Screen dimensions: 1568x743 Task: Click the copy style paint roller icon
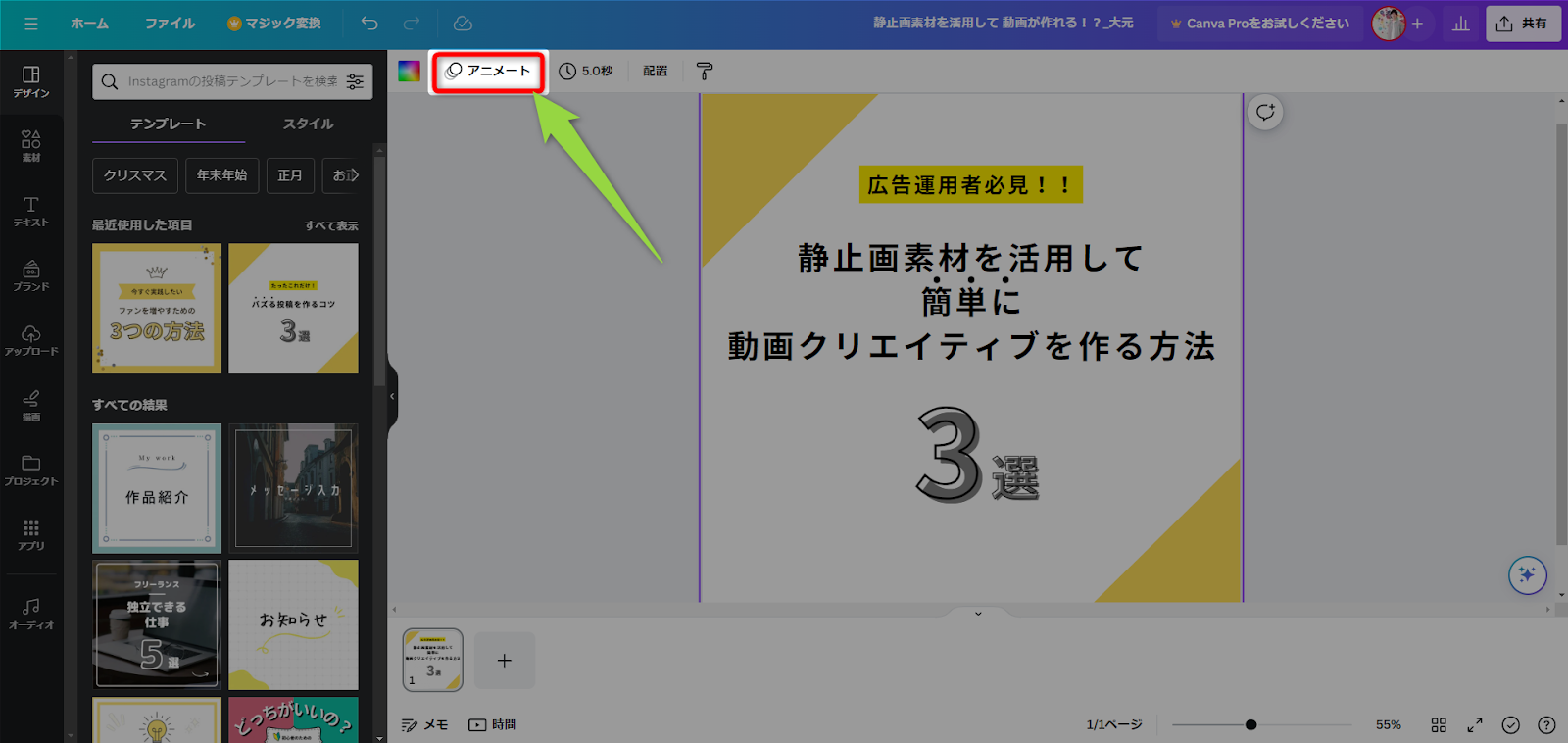pos(705,71)
